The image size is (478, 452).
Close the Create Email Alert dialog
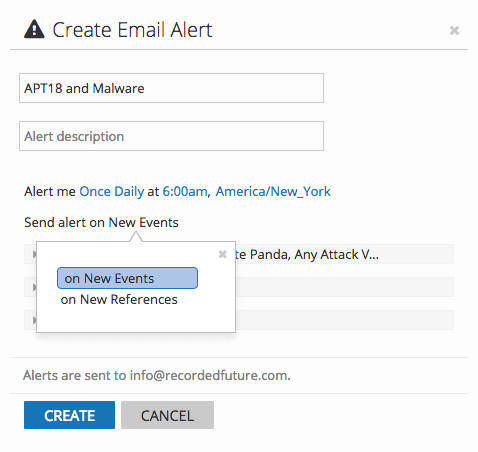(454, 31)
